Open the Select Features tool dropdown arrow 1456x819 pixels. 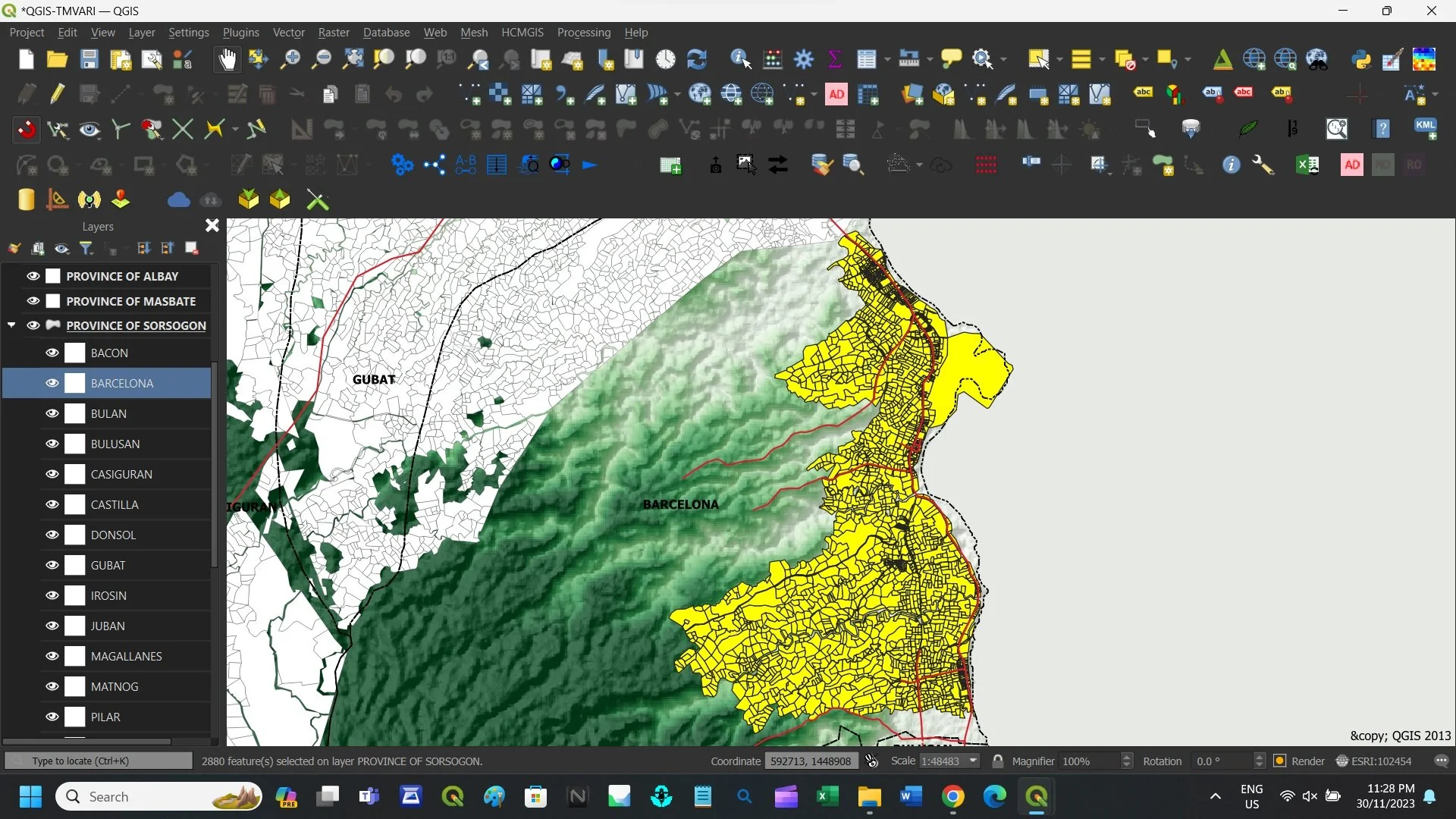coord(1059,59)
